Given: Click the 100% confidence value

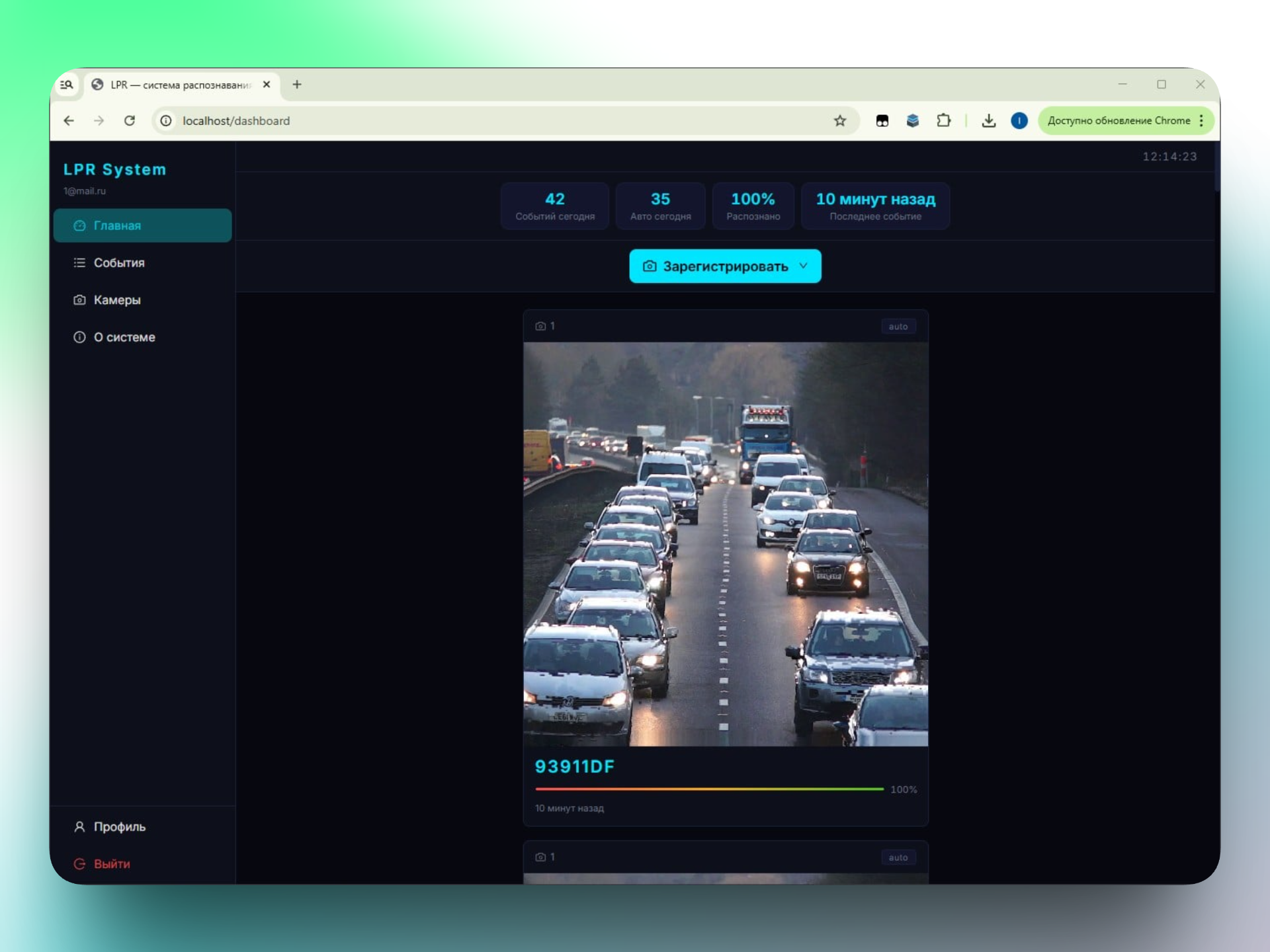Looking at the screenshot, I should tap(904, 789).
